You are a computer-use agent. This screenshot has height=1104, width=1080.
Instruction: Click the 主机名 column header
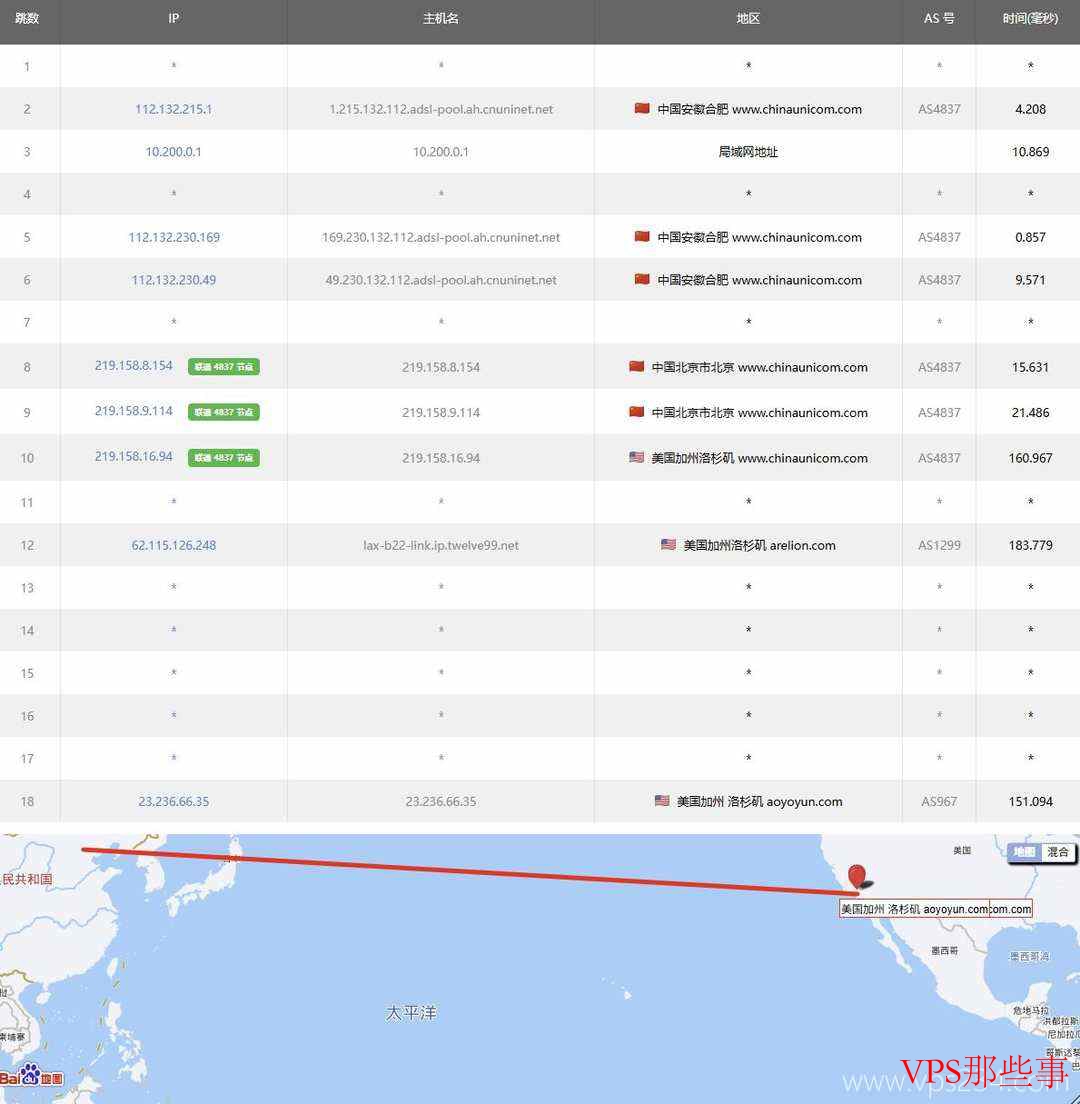(441, 18)
